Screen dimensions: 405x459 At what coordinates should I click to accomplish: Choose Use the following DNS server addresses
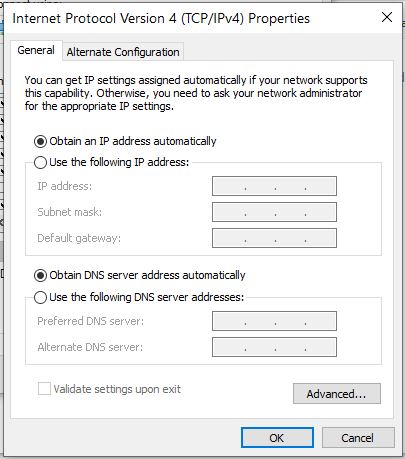[x=40, y=297]
